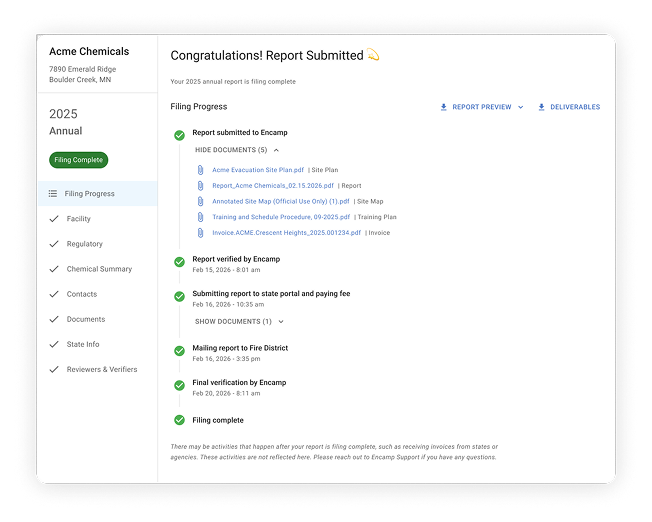Image resolution: width=652 pixels, height=522 pixels.
Task: Click checkmark next to State Info
Action: (x=53, y=345)
